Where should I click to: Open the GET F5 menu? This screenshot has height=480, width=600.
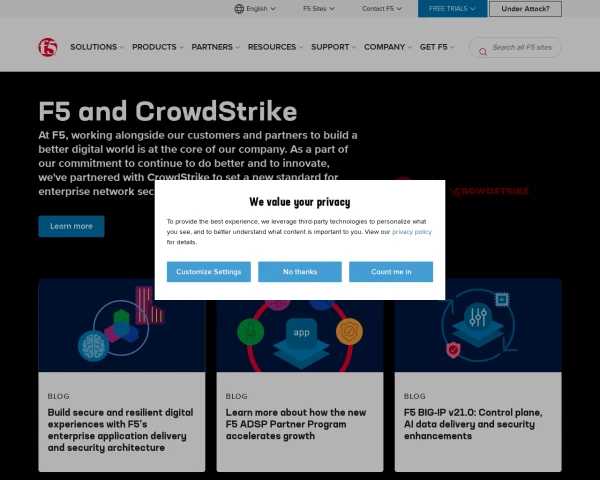click(437, 47)
